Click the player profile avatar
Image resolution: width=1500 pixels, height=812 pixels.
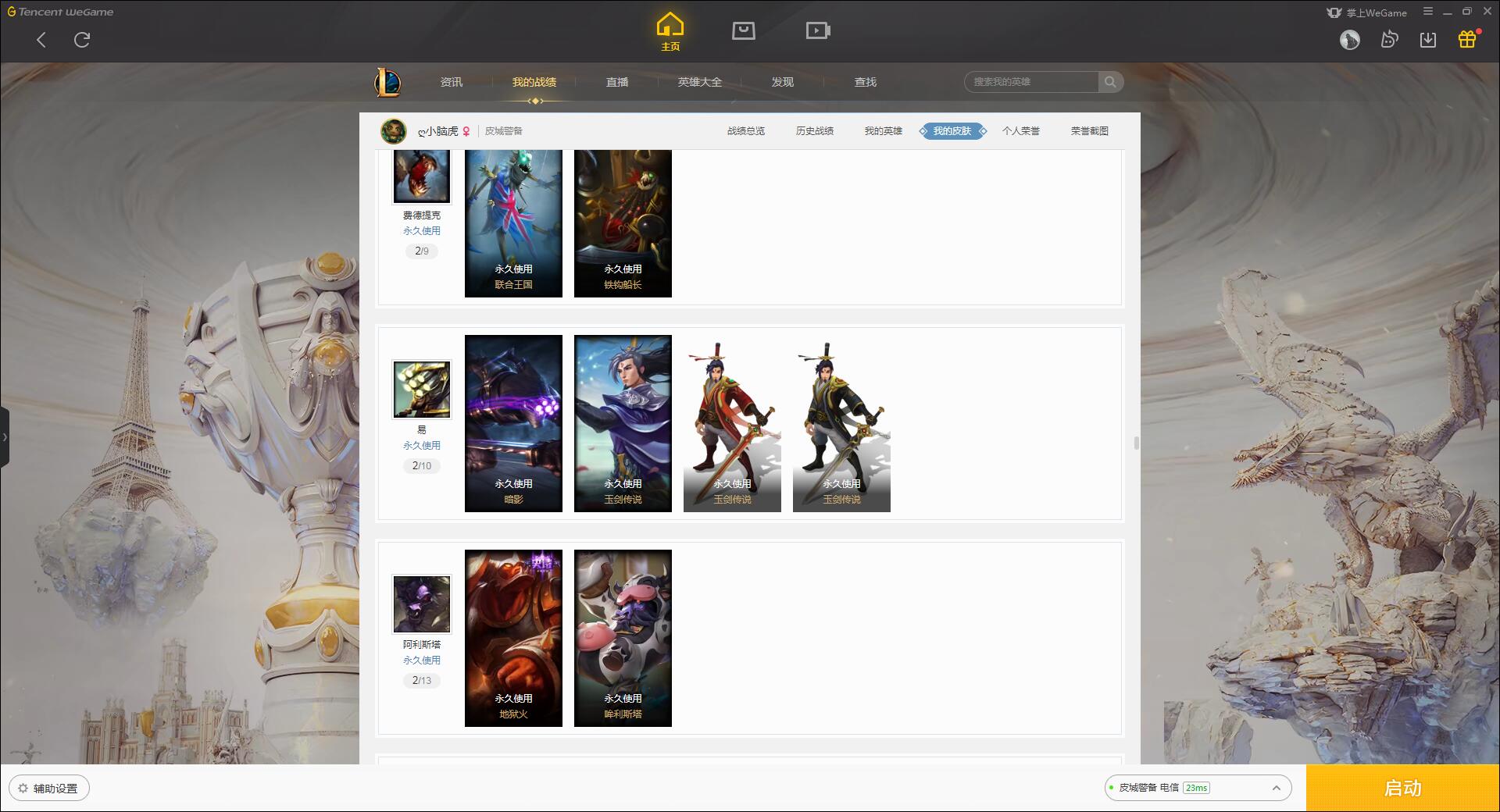(394, 131)
